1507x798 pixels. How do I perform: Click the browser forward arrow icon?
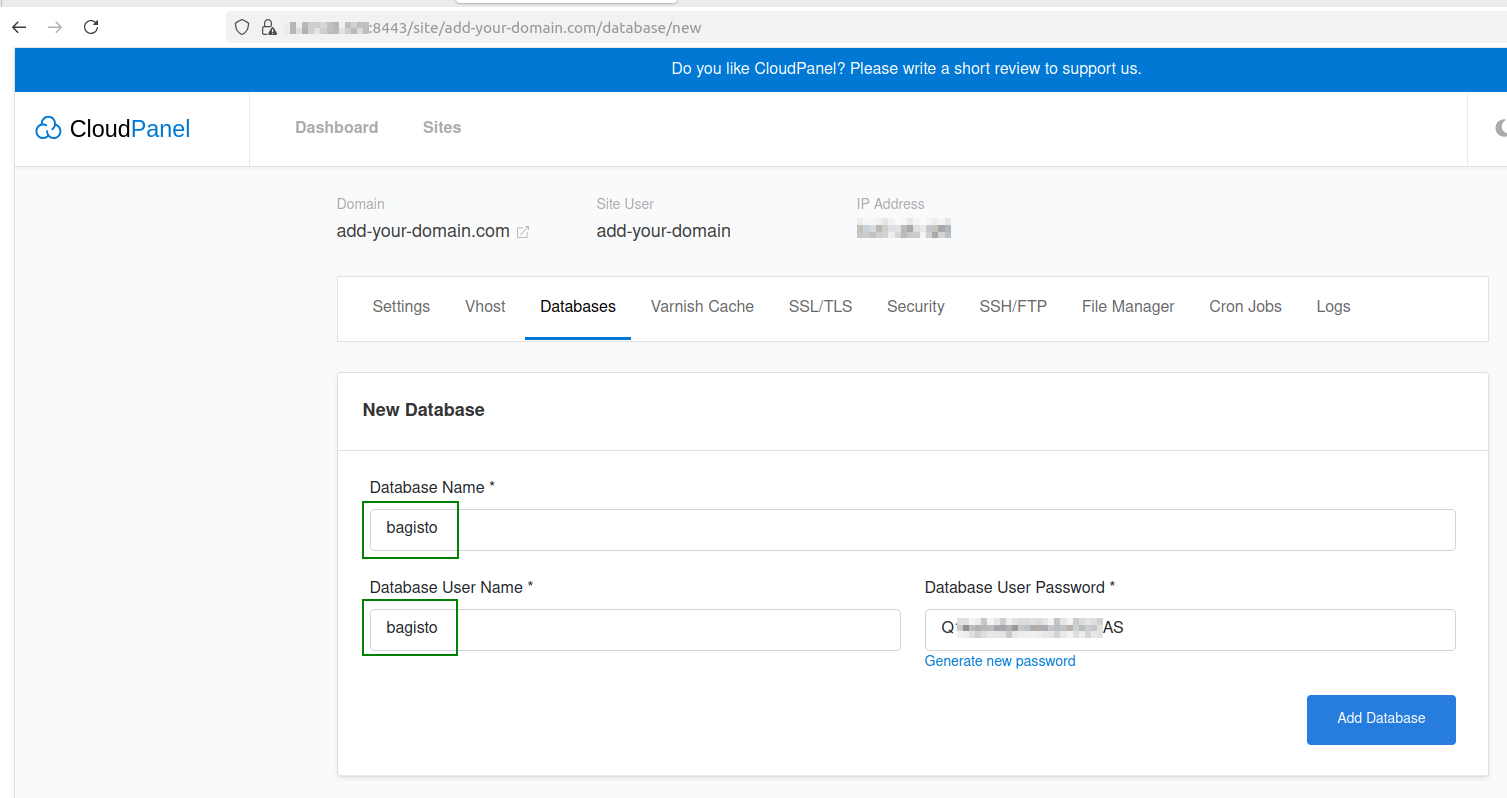55,28
